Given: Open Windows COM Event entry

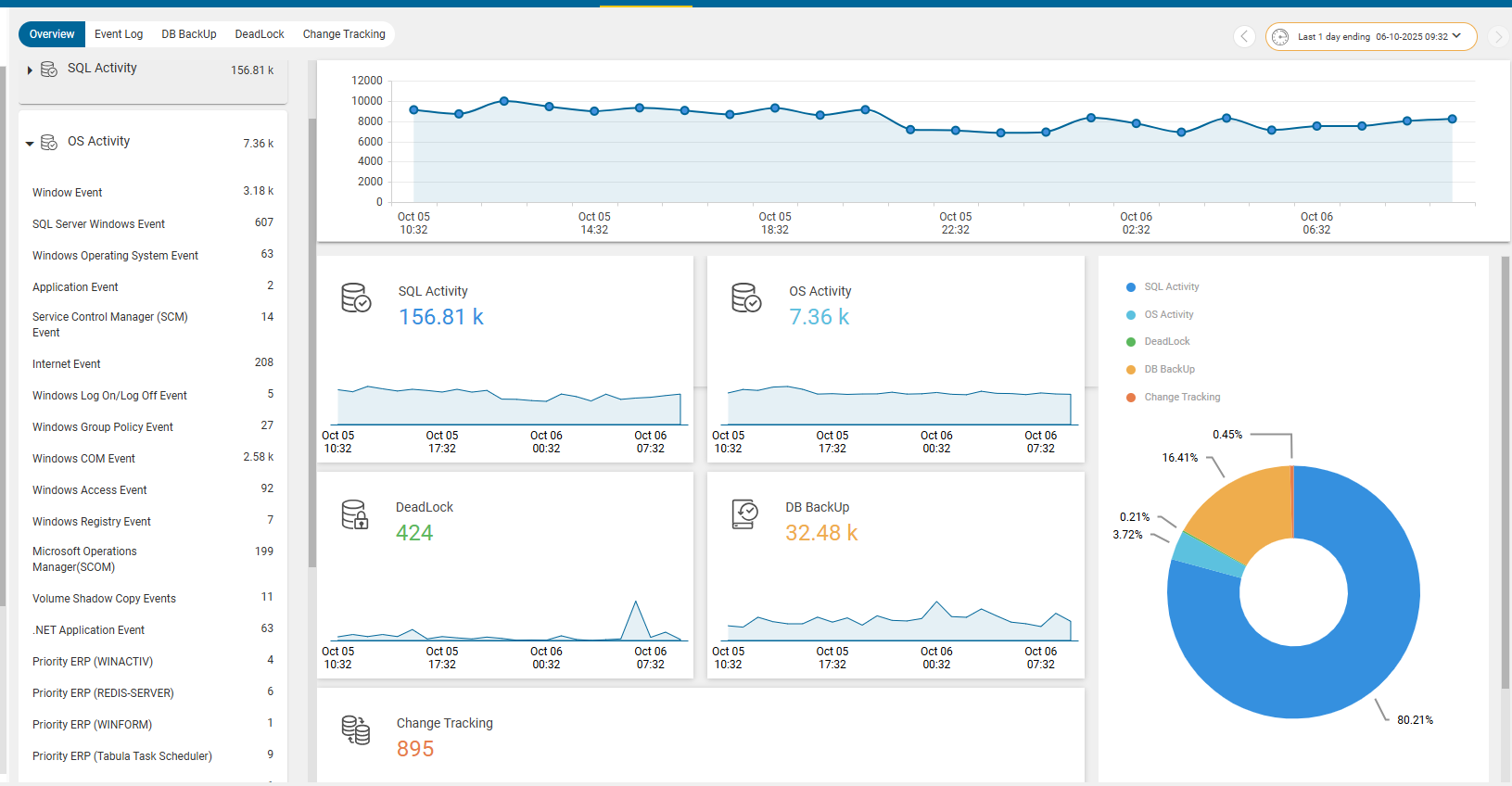Looking at the screenshot, I should pyautogui.click(x=83, y=459).
